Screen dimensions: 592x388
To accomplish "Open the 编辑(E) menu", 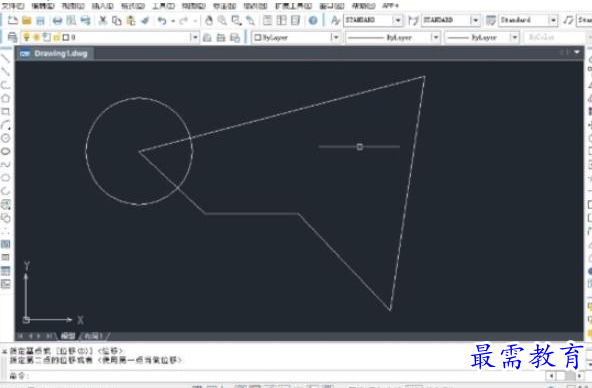I will (x=43, y=6).
